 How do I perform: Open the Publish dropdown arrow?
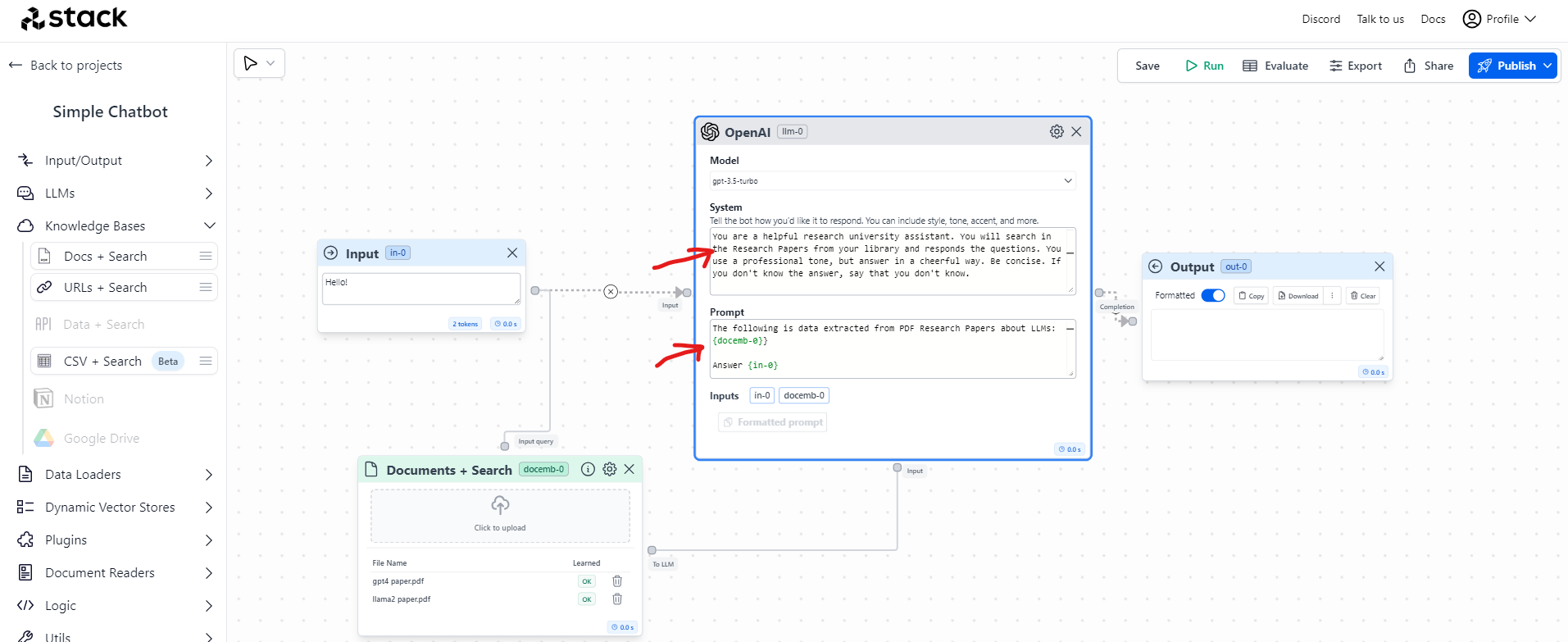click(x=1548, y=66)
